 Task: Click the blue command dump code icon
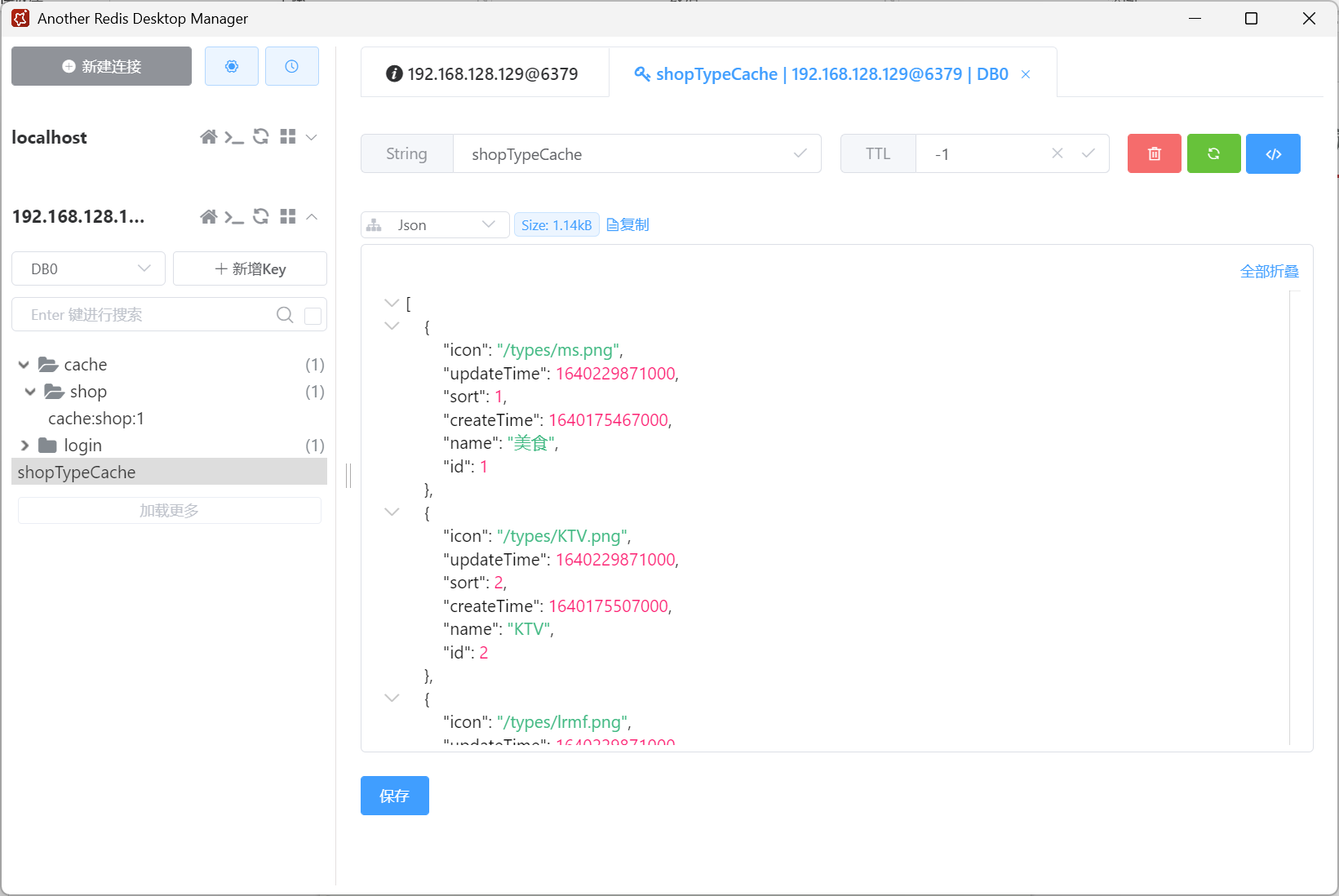point(1273,153)
